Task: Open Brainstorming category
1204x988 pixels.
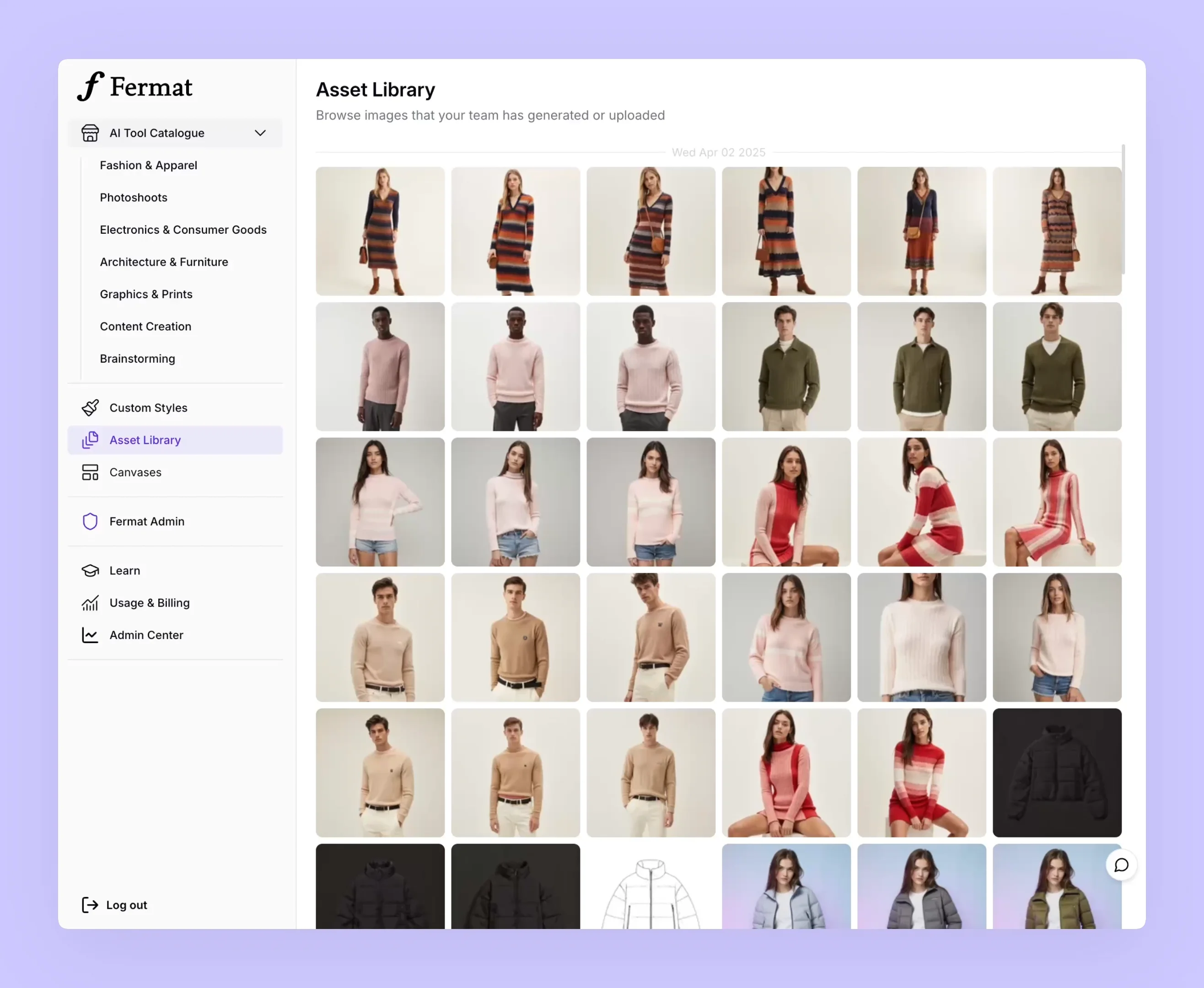Action: pos(138,359)
